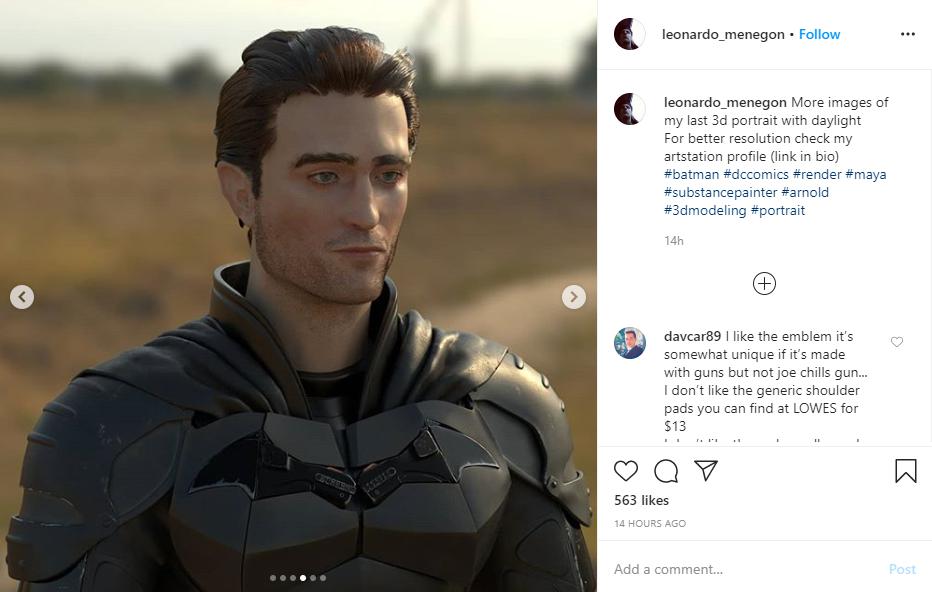Visit davcar89's profile via username
Image resolution: width=932 pixels, height=592 pixels.
click(x=692, y=336)
